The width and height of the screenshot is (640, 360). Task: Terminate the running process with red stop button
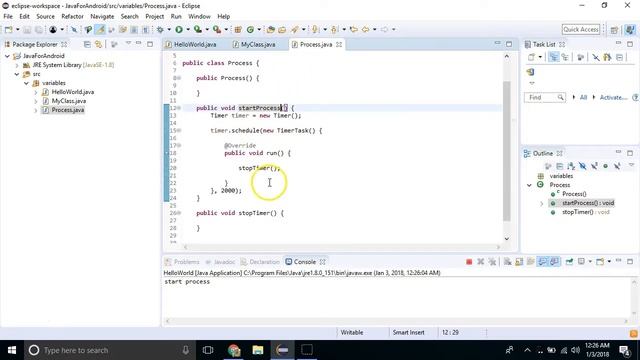[x=469, y=262]
